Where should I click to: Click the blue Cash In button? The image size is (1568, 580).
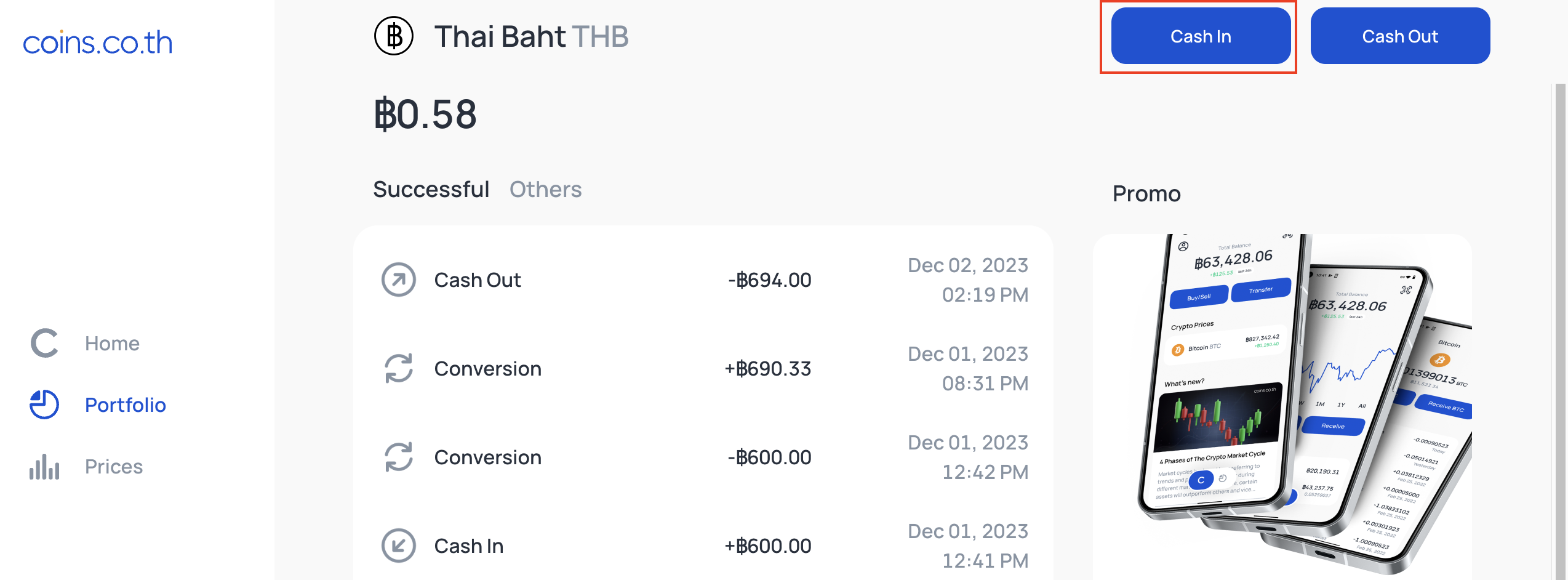click(x=1201, y=36)
